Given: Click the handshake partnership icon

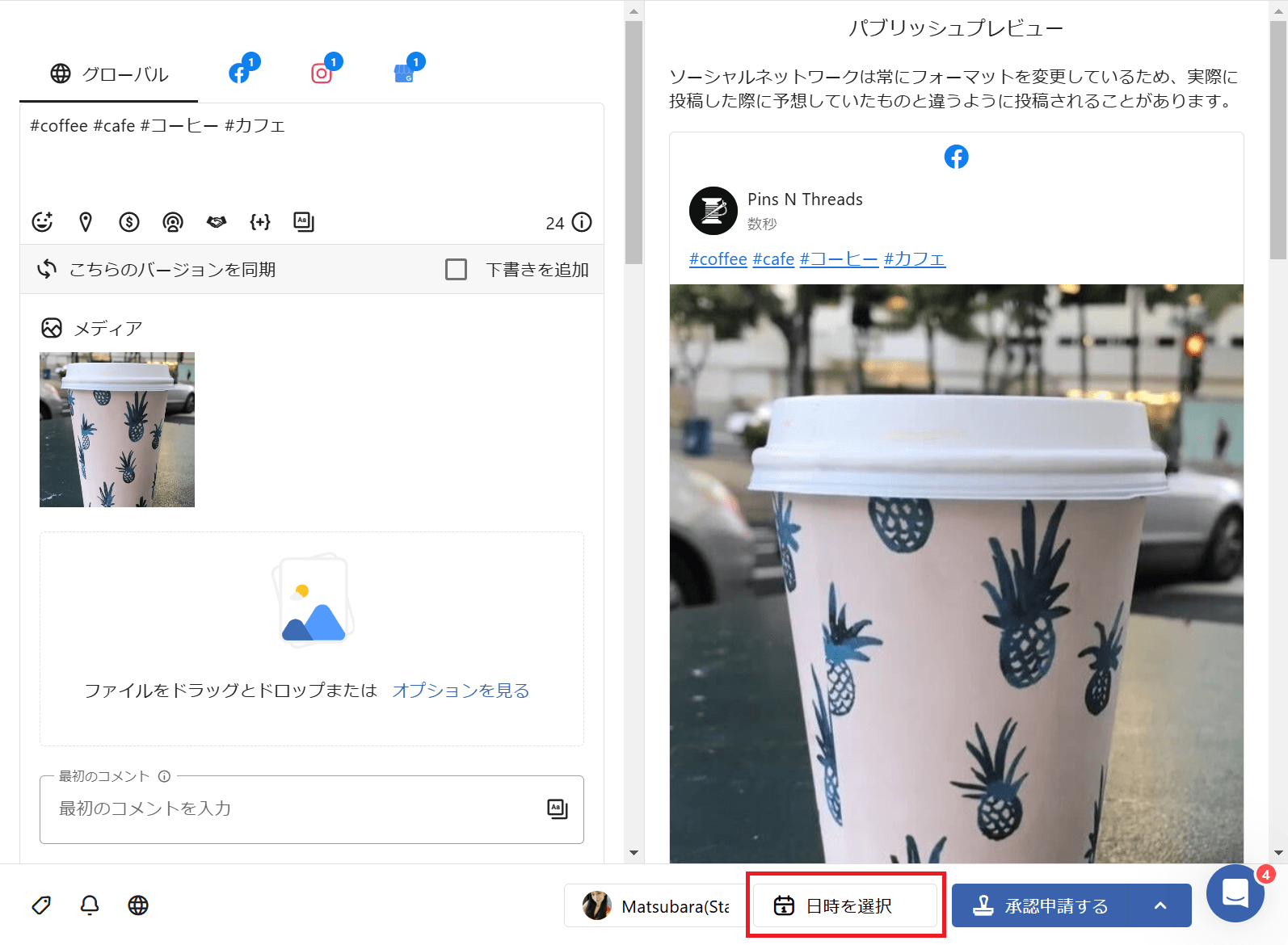Looking at the screenshot, I should click(217, 222).
